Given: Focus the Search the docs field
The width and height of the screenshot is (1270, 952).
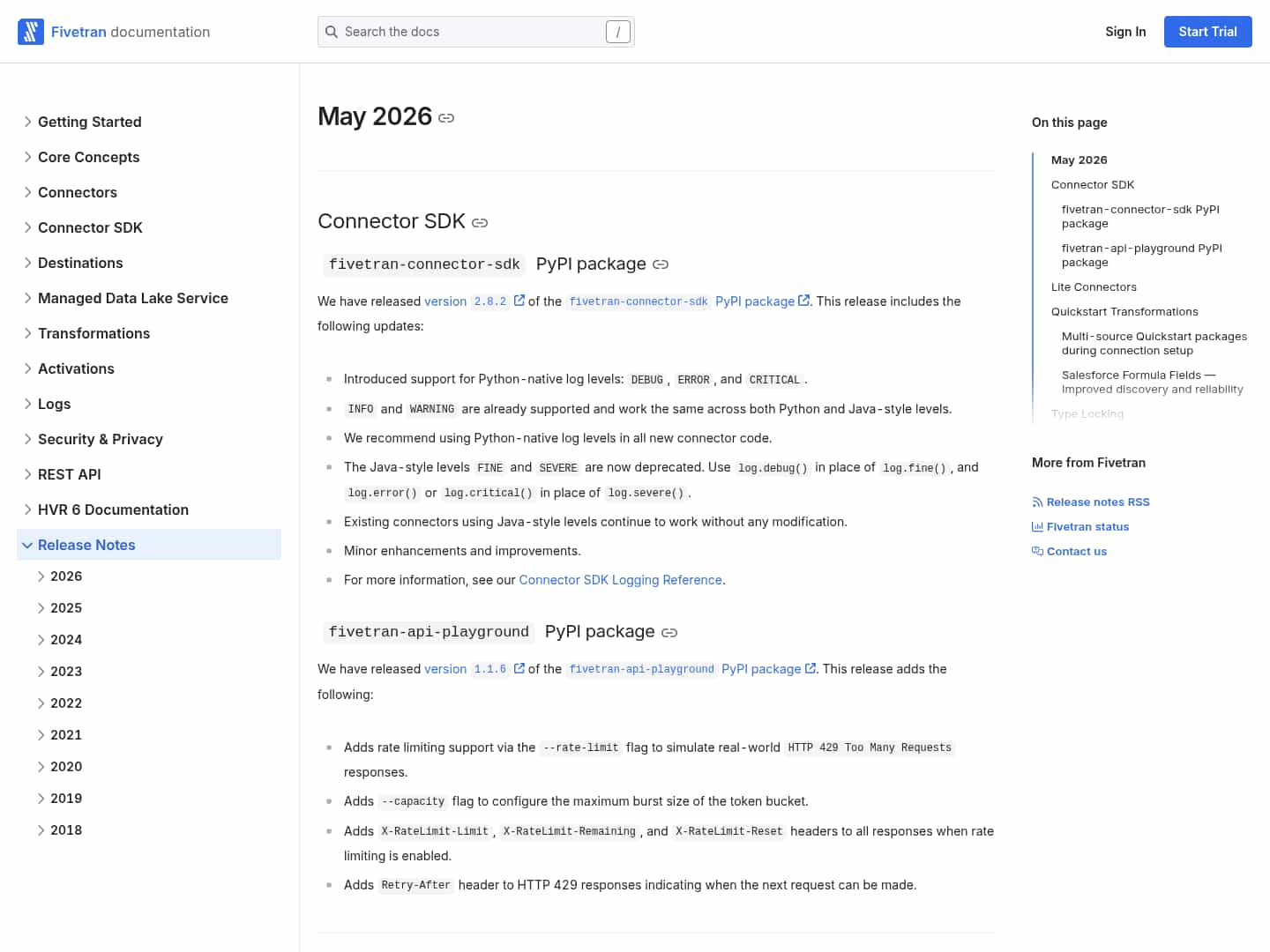Looking at the screenshot, I should click(x=476, y=32).
